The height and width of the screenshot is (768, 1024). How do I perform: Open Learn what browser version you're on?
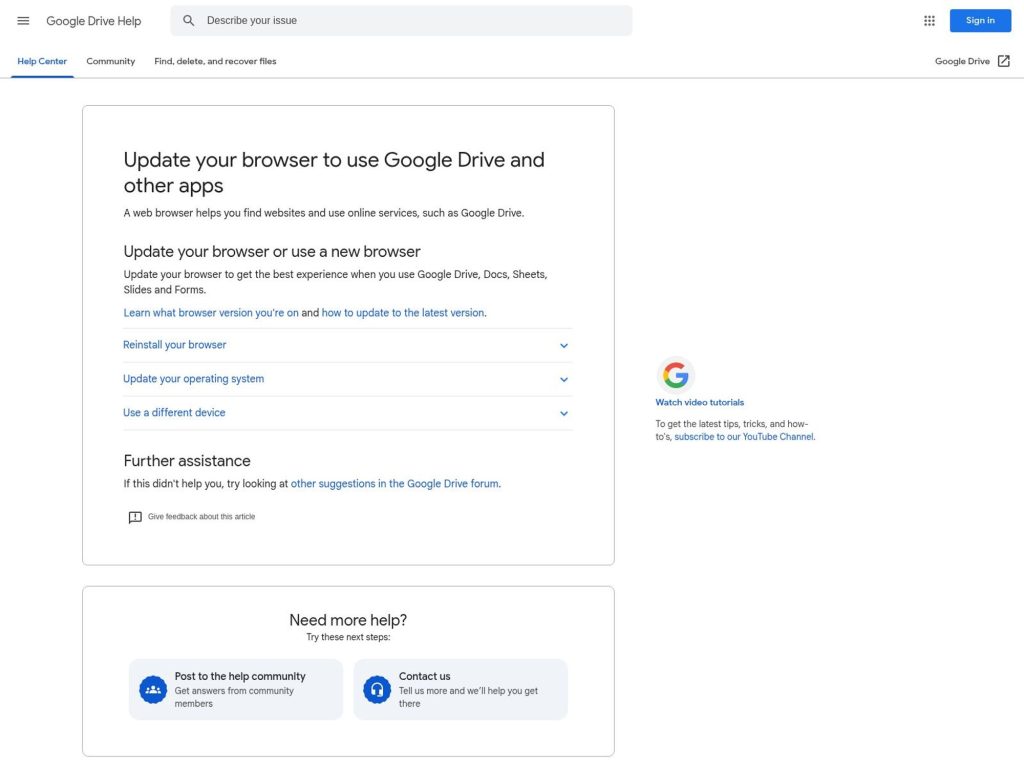click(x=211, y=313)
